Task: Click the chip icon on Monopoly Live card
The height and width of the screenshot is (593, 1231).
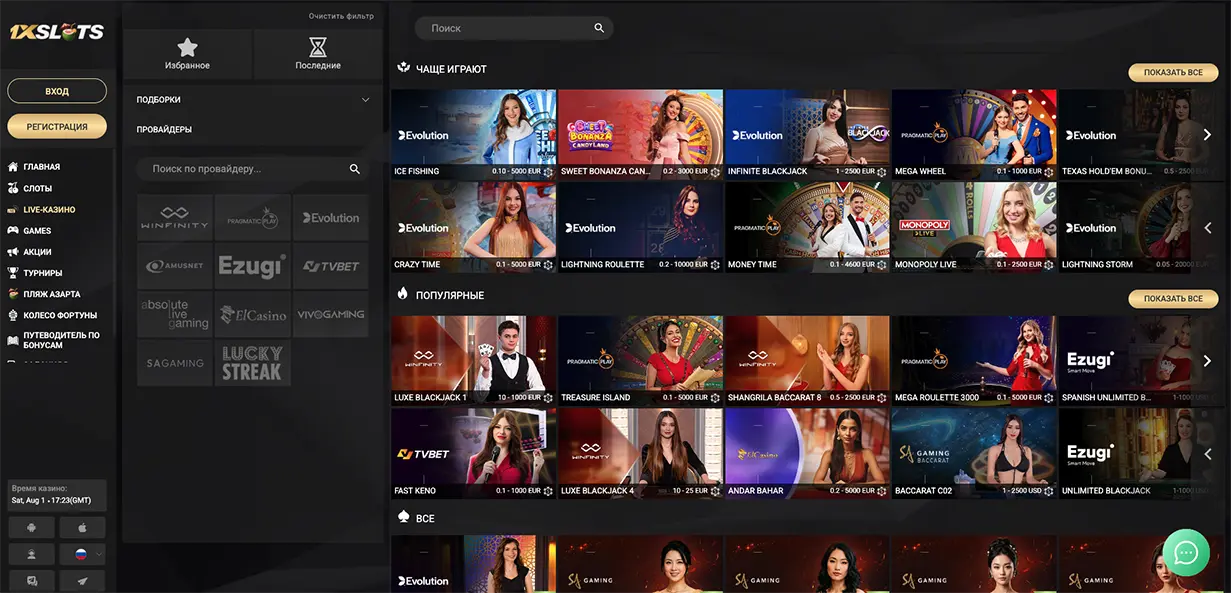Action: pos(1049,265)
